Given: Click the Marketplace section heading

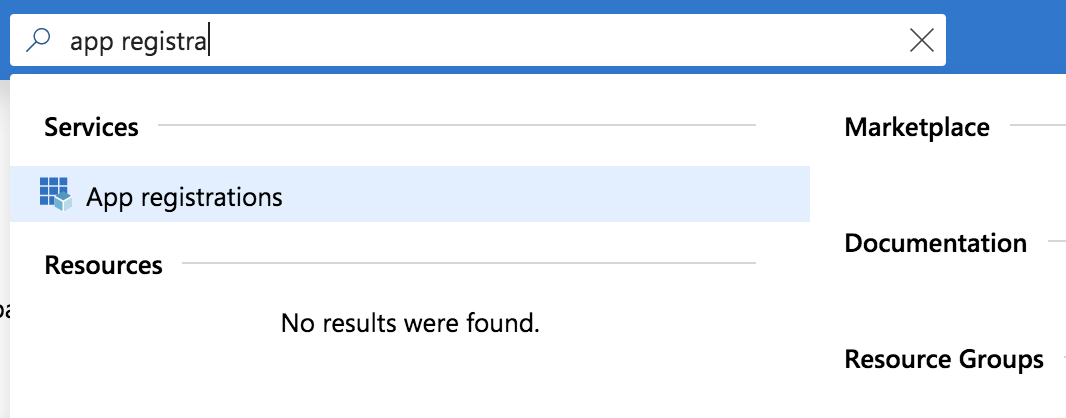Looking at the screenshot, I should 917,127.
